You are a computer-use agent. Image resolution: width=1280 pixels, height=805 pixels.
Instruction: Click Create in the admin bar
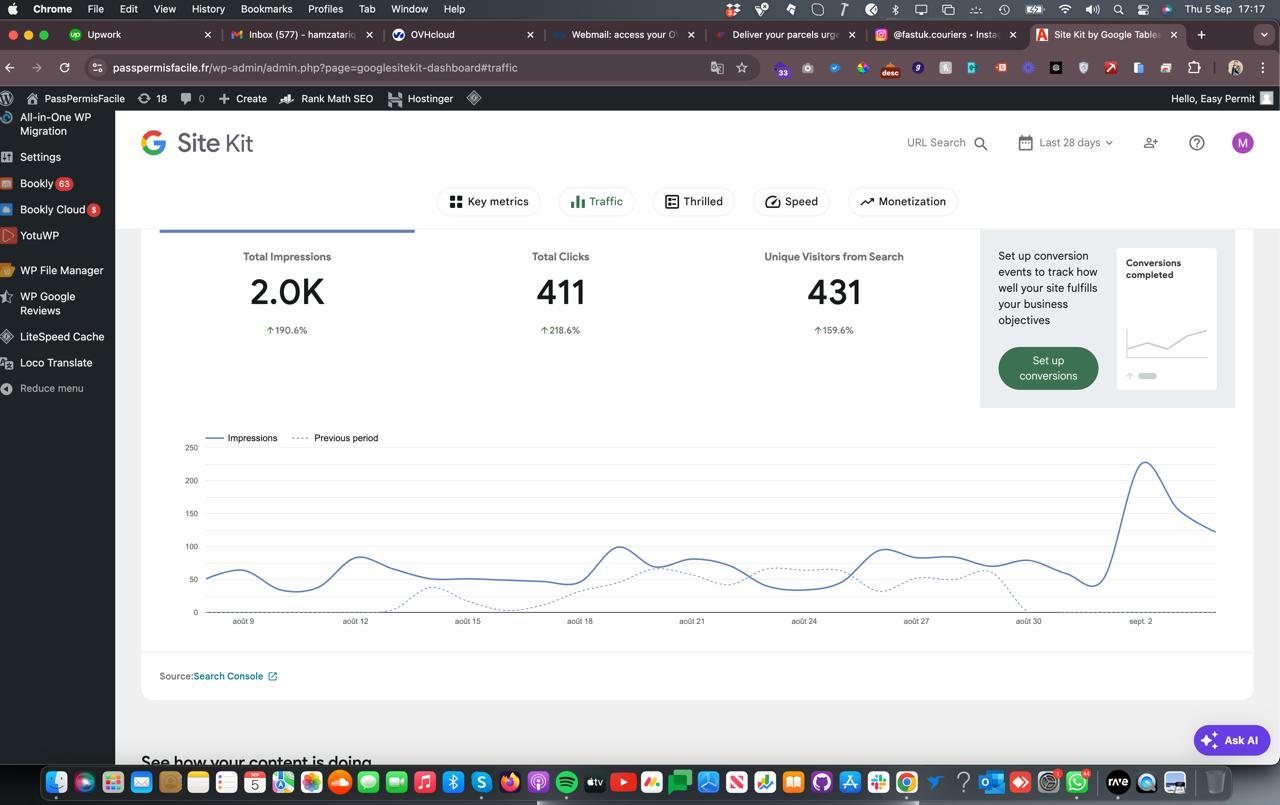click(243, 99)
